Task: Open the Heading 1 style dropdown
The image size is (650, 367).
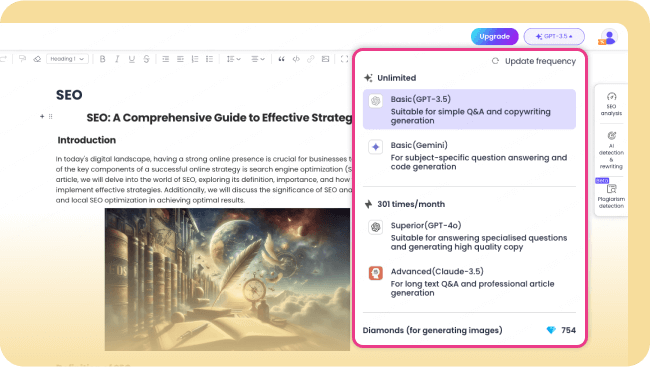Action: [67, 59]
